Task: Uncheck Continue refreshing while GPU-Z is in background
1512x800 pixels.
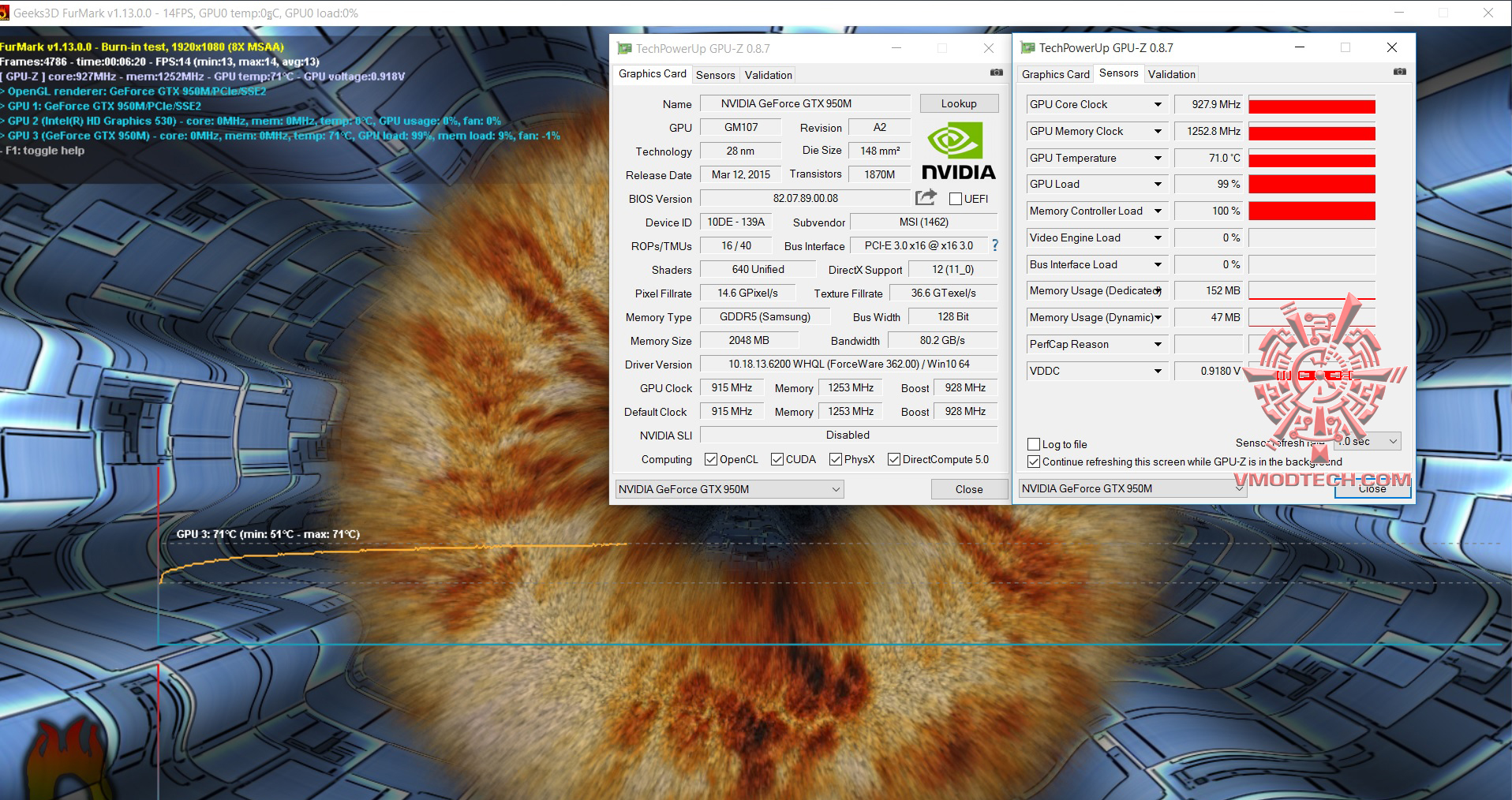Action: [x=1034, y=462]
